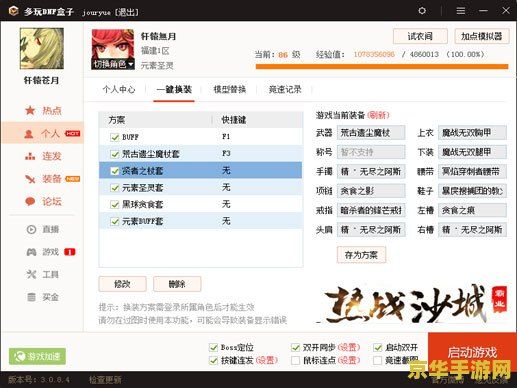517x388 pixels.
Task: Click the 试衣间 button
Action: tap(420, 36)
